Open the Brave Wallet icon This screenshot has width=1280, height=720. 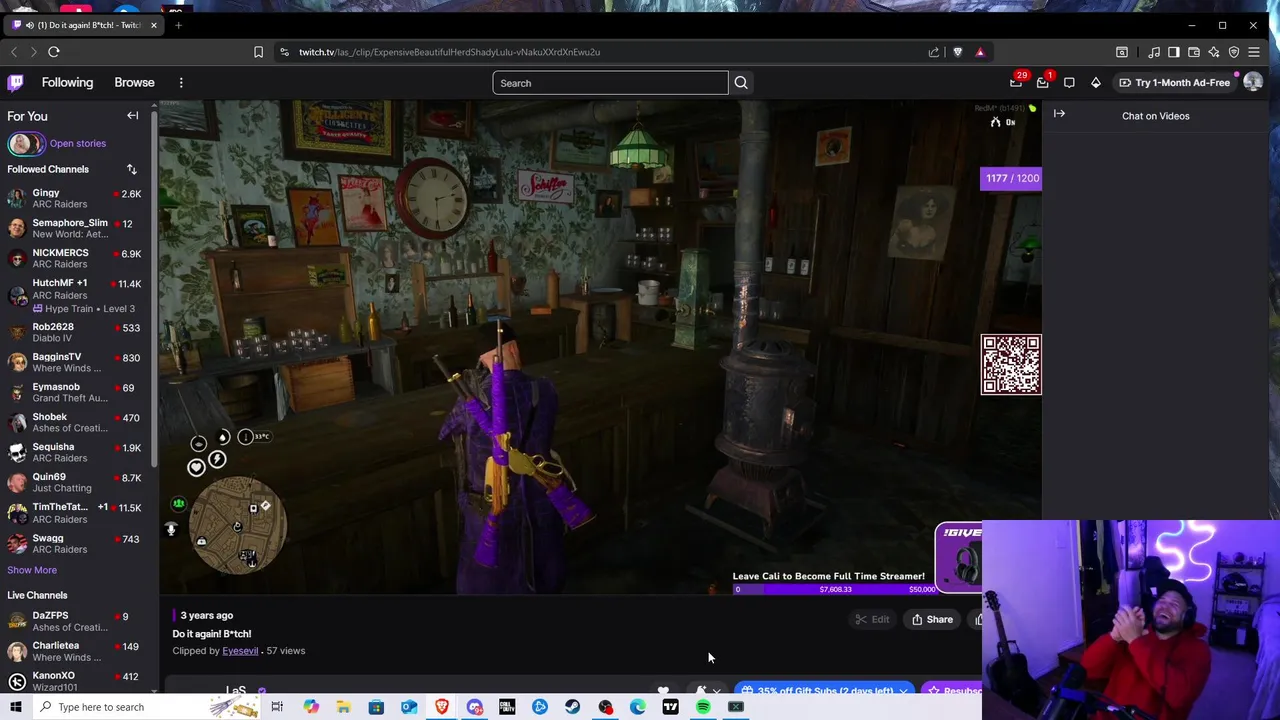1194,52
